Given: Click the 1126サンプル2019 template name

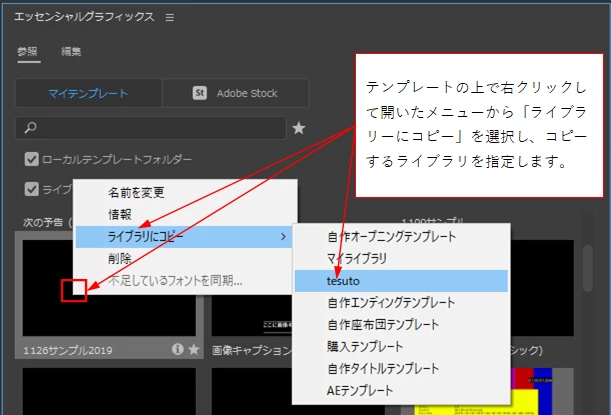Looking at the screenshot, I should click(68, 350).
